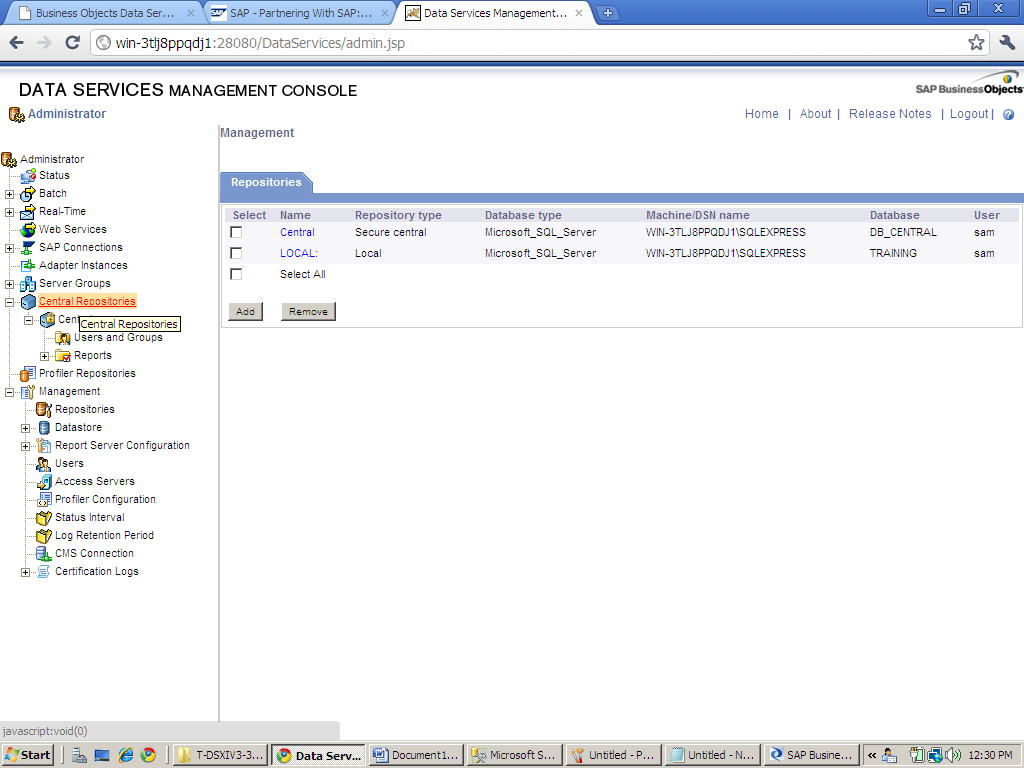
Task: Tick the checkbox for the Central repository
Action: [236, 232]
